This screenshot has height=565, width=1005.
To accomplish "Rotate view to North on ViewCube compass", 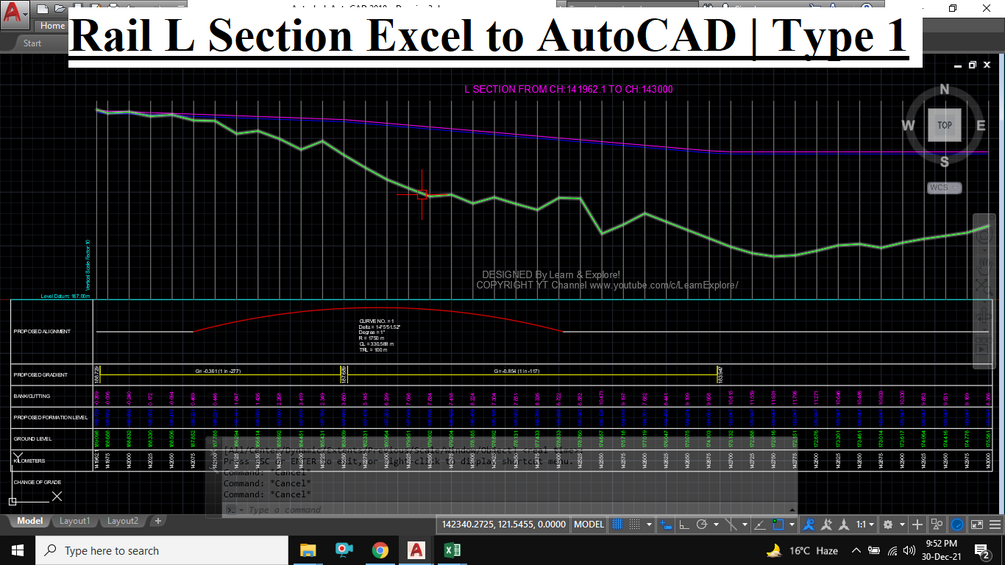I will [x=944, y=89].
